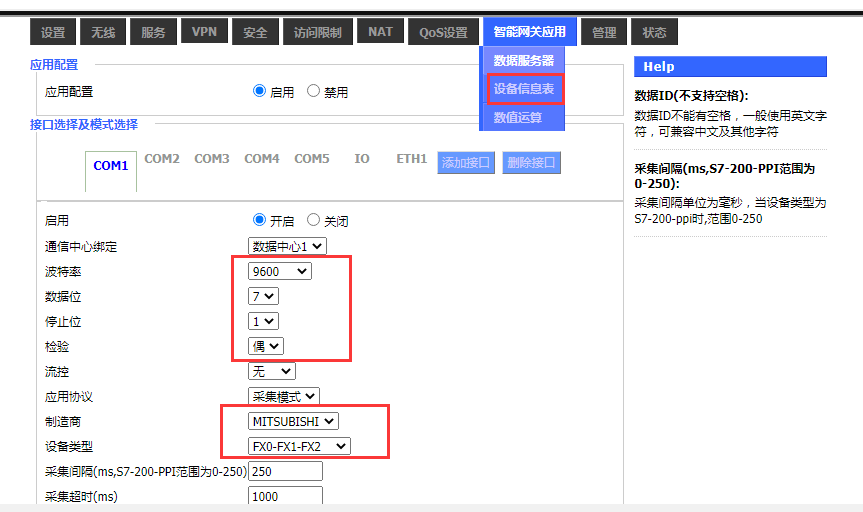Image resolution: width=863 pixels, height=512 pixels.
Task: Open the 波特率 dropdown showing 9600
Action: tap(280, 271)
